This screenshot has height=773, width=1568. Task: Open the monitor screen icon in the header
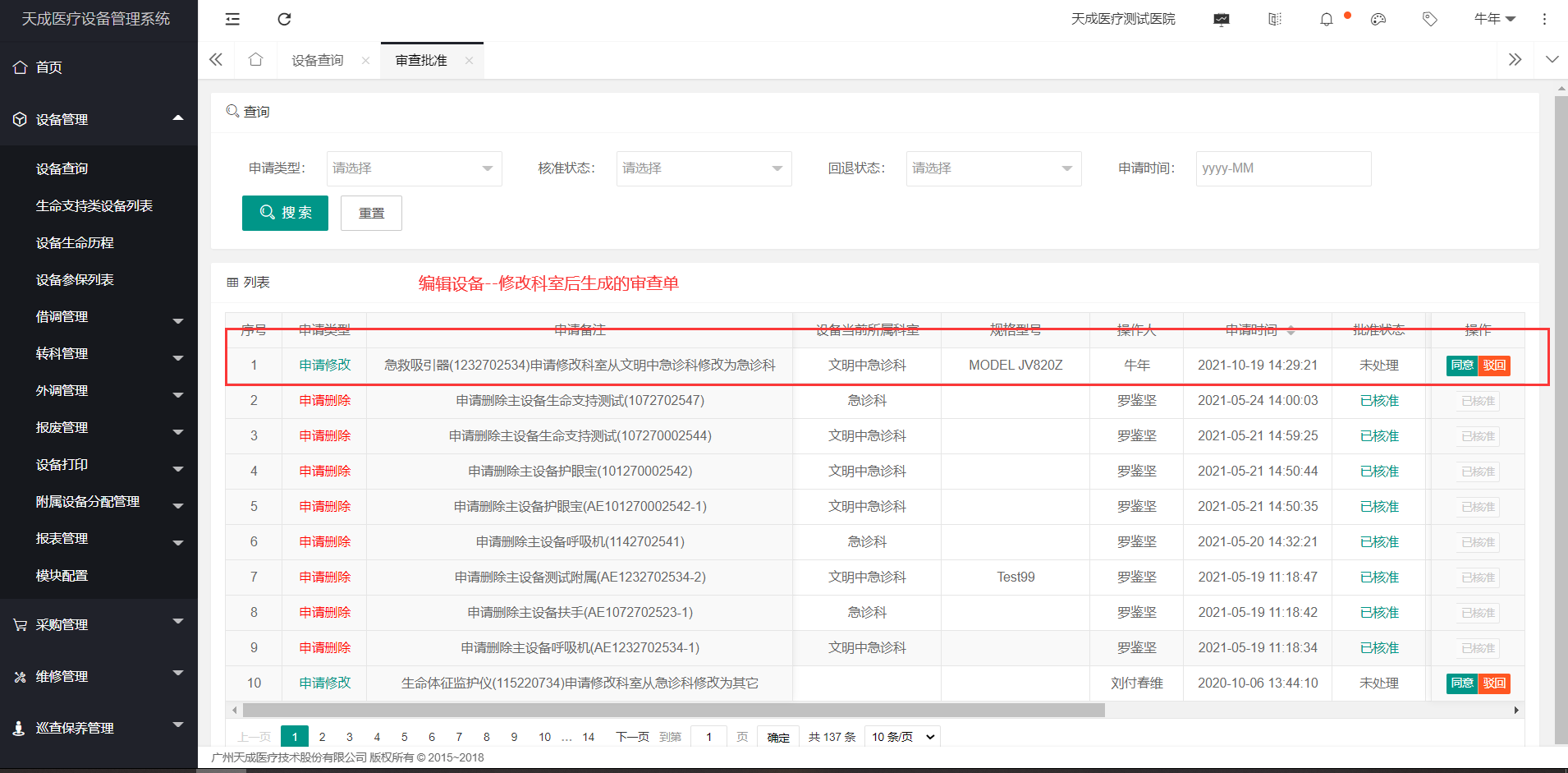pos(1222,19)
